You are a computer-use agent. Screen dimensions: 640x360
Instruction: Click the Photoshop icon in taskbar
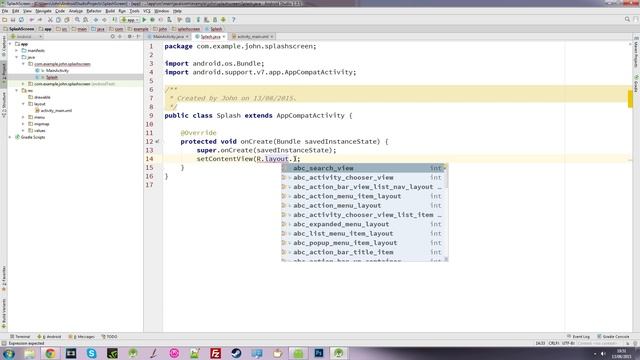click(319, 353)
